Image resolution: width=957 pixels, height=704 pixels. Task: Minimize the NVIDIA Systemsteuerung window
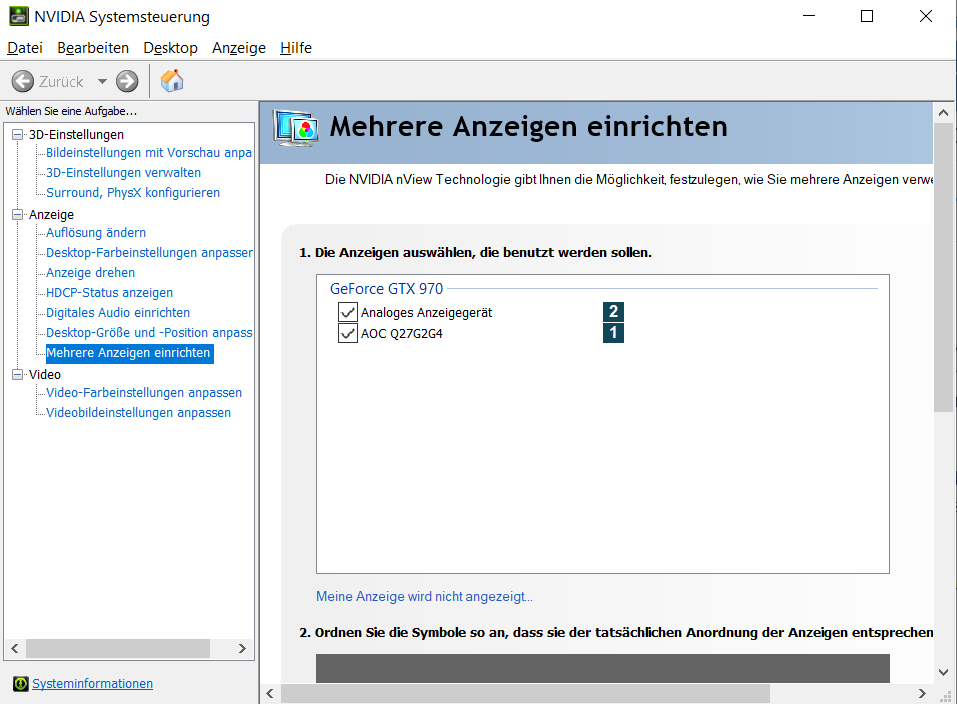[809, 16]
